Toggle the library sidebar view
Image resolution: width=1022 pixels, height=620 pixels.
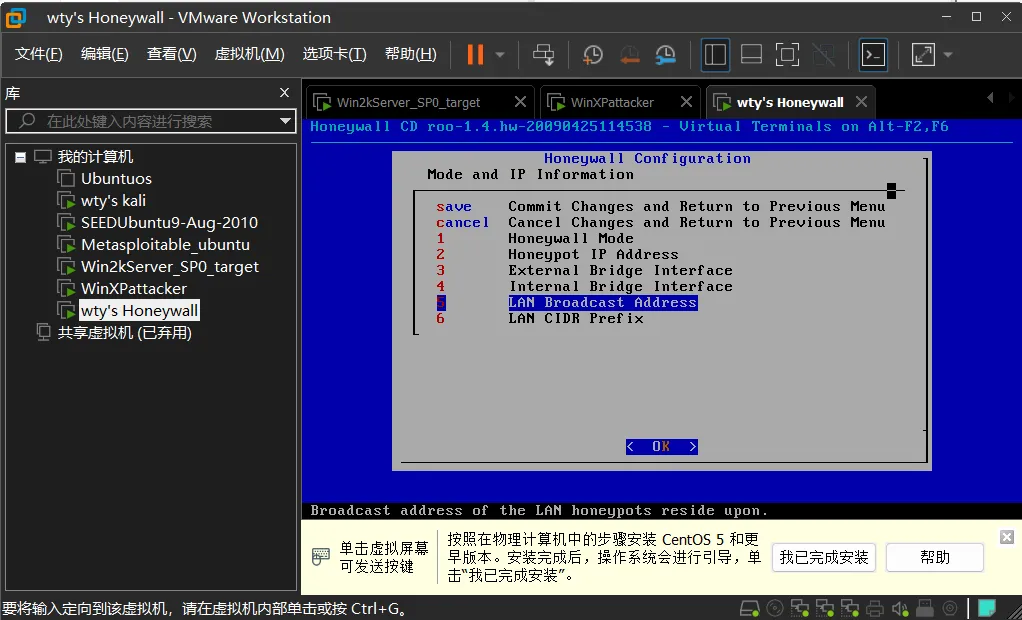[x=715, y=54]
